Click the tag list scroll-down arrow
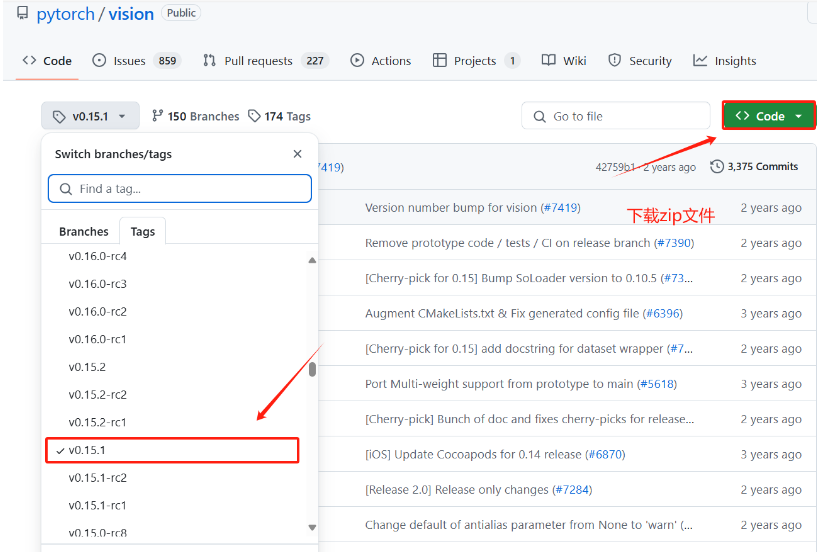The image size is (817, 552). (x=312, y=527)
